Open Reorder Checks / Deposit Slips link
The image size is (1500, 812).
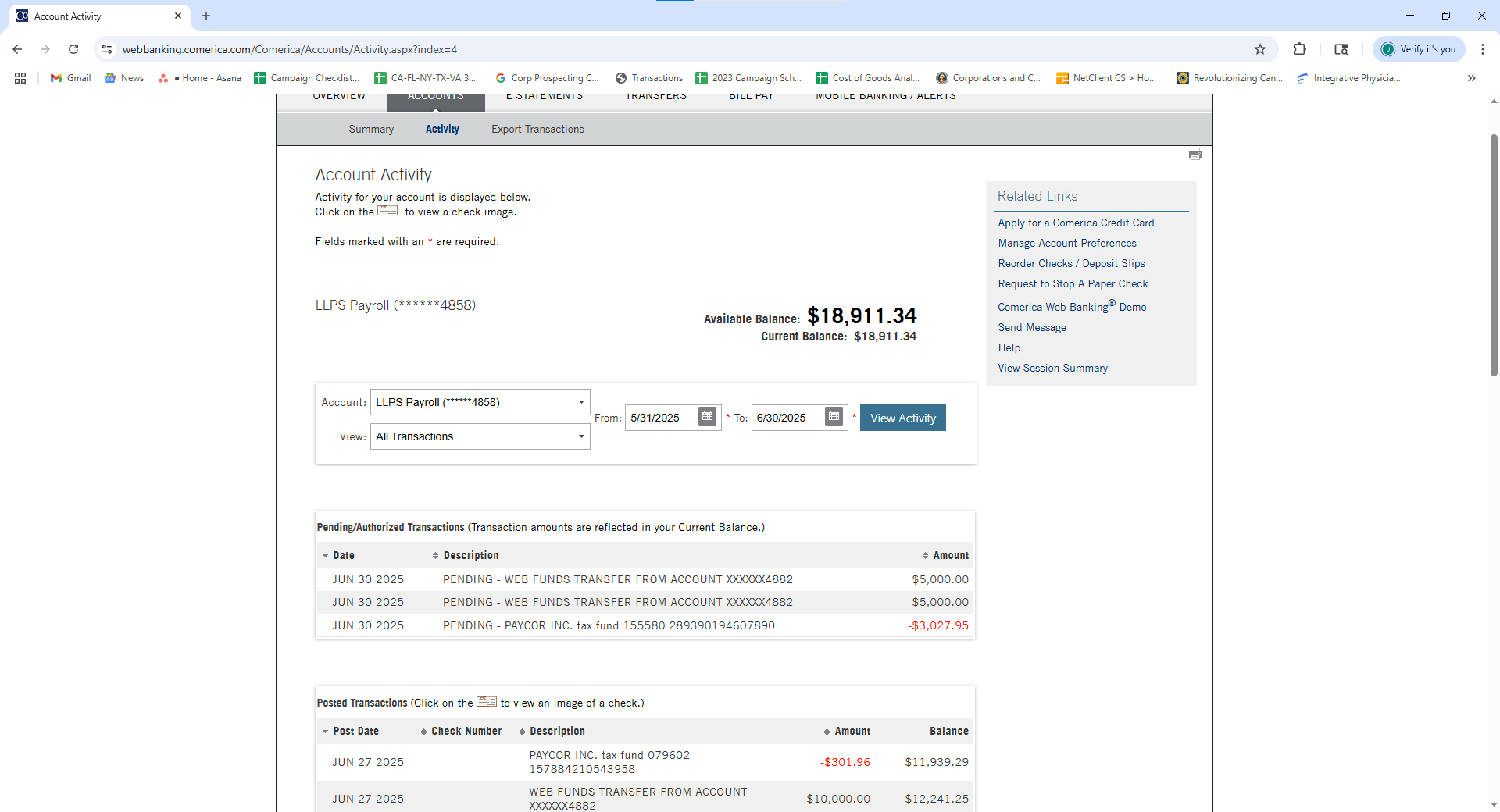[1071, 264]
